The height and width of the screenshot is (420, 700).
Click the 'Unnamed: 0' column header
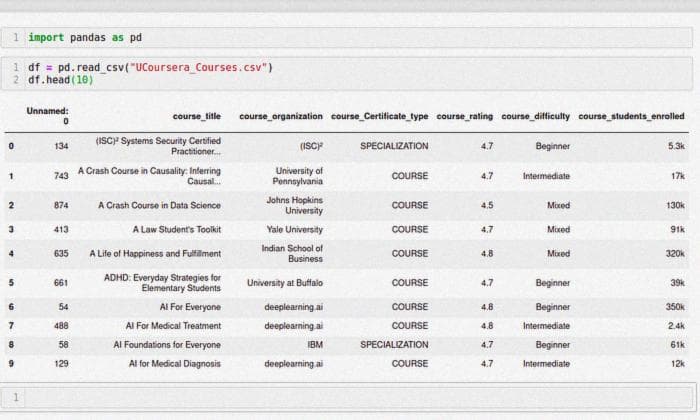[x=47, y=116]
